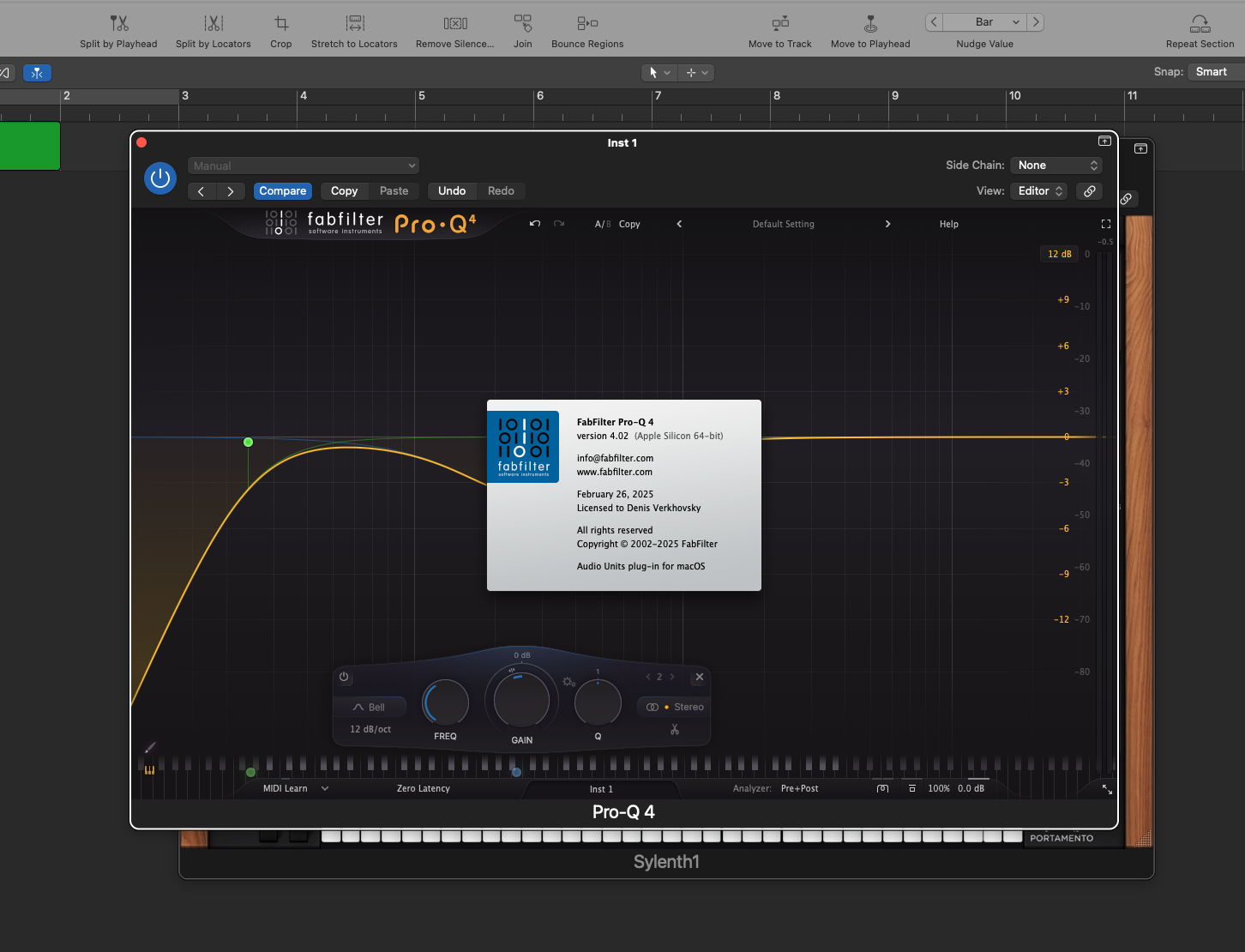Toggle the blue plug-in power button
Screen dimensions: 1245x952
(x=160, y=178)
